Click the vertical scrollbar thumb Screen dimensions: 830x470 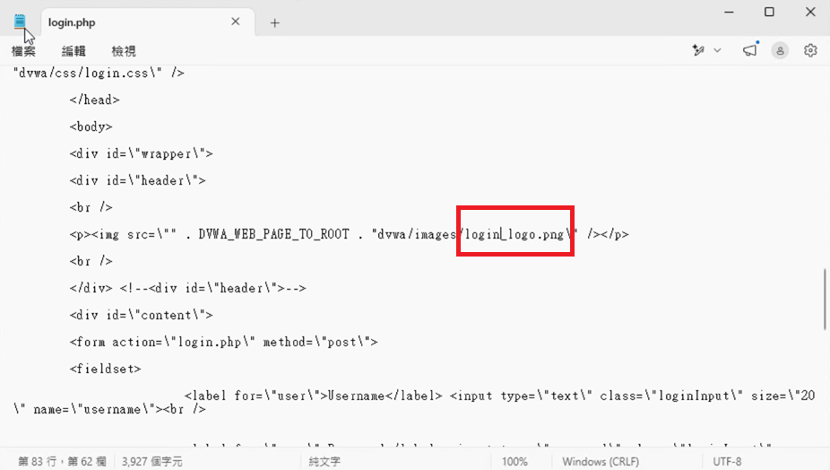[825, 300]
